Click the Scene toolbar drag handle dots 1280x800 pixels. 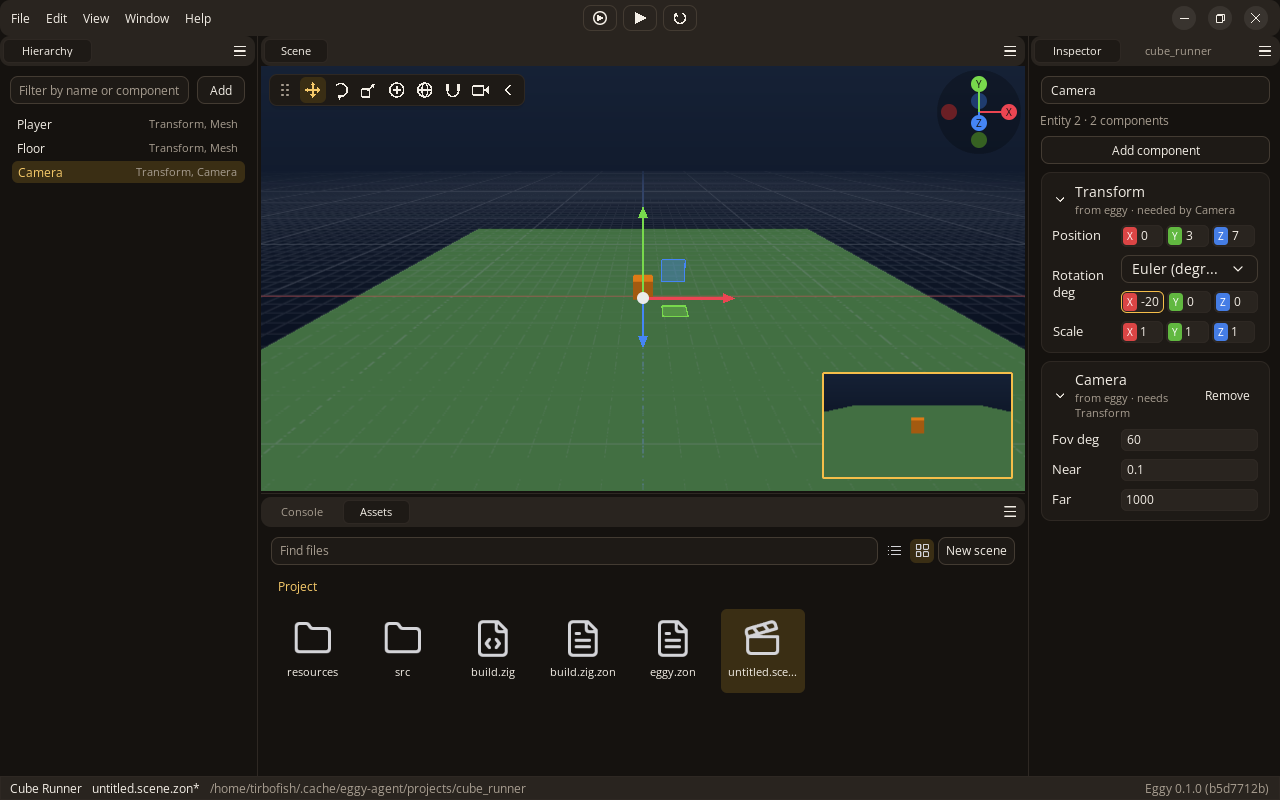(285, 90)
